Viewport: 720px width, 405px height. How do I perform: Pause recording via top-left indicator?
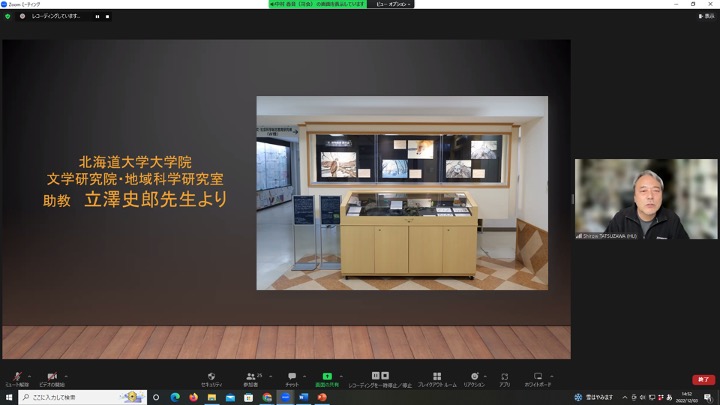pyautogui.click(x=97, y=17)
